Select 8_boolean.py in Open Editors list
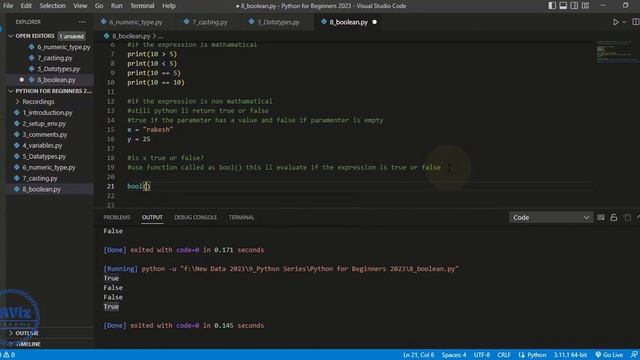The image size is (640, 360). pos(56,80)
